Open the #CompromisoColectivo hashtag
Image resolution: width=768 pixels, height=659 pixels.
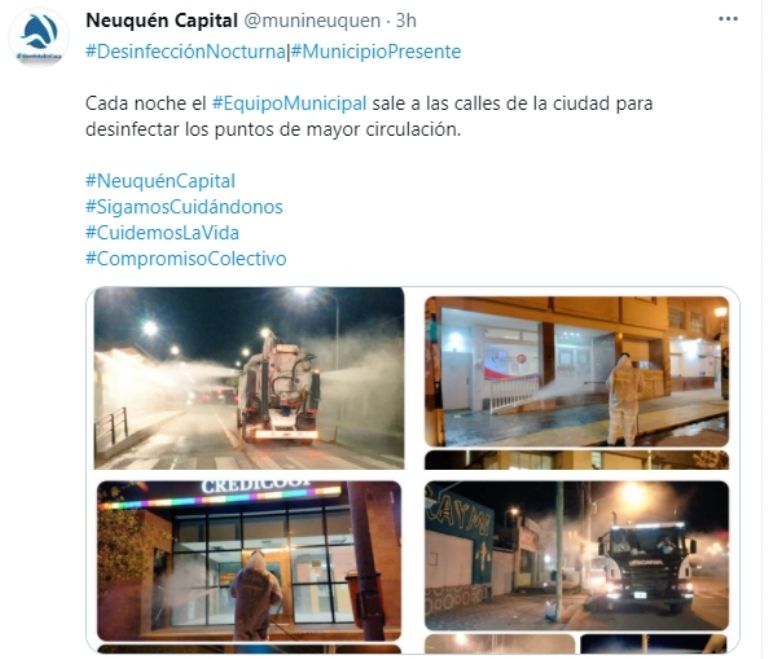(186, 259)
